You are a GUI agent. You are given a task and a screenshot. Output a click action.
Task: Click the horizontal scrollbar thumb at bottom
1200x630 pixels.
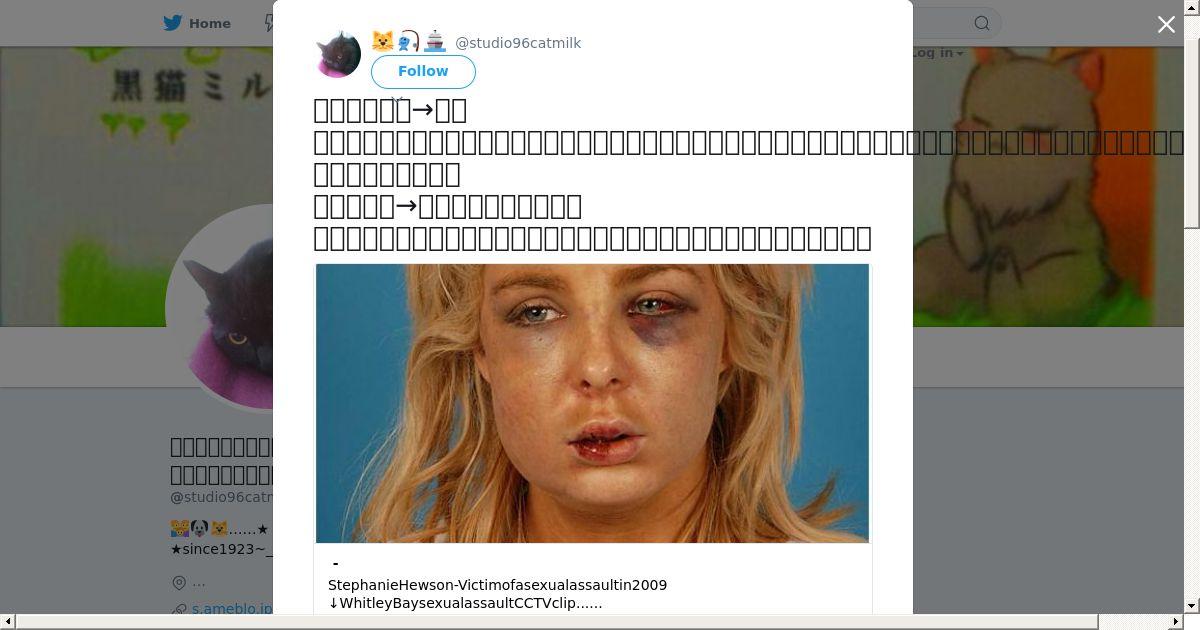point(592,622)
